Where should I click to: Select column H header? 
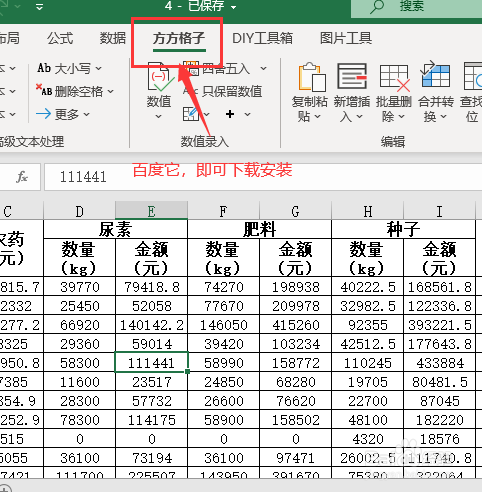(x=367, y=212)
